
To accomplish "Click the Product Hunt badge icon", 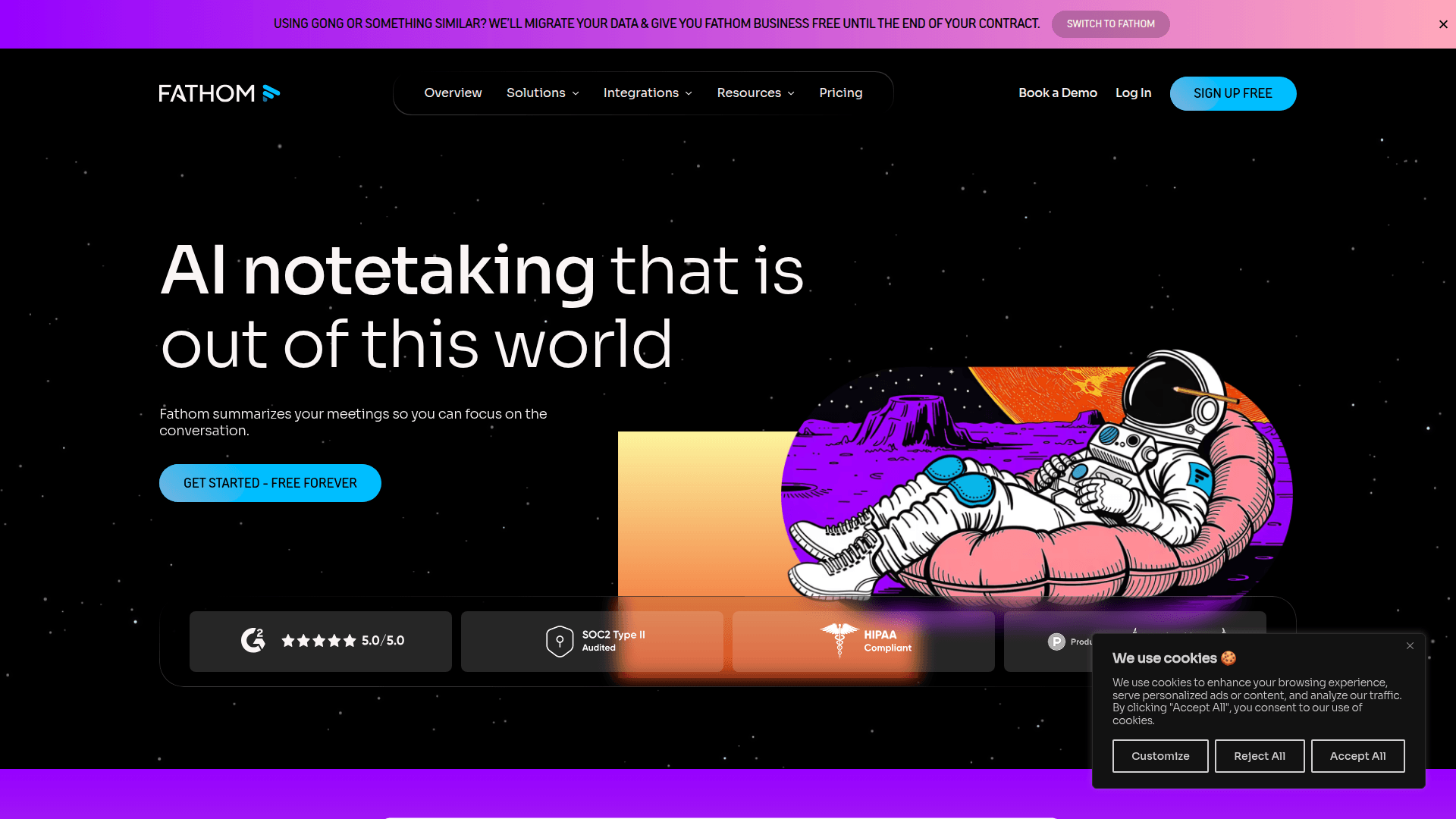I will pos(1056,642).
